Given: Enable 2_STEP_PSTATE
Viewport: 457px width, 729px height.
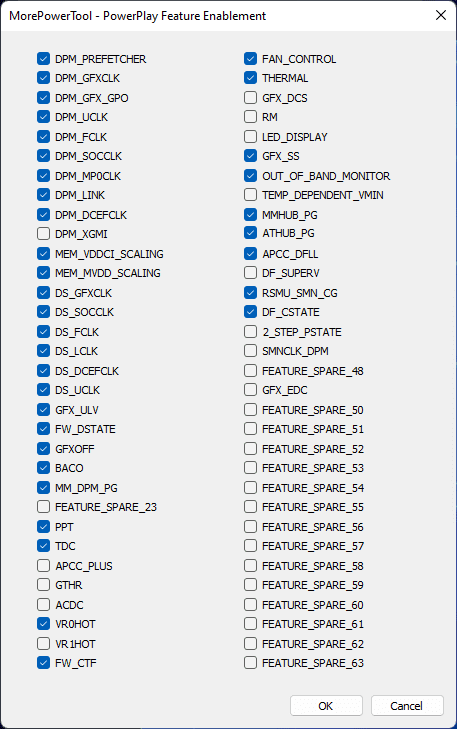Looking at the screenshot, I should pos(250,332).
